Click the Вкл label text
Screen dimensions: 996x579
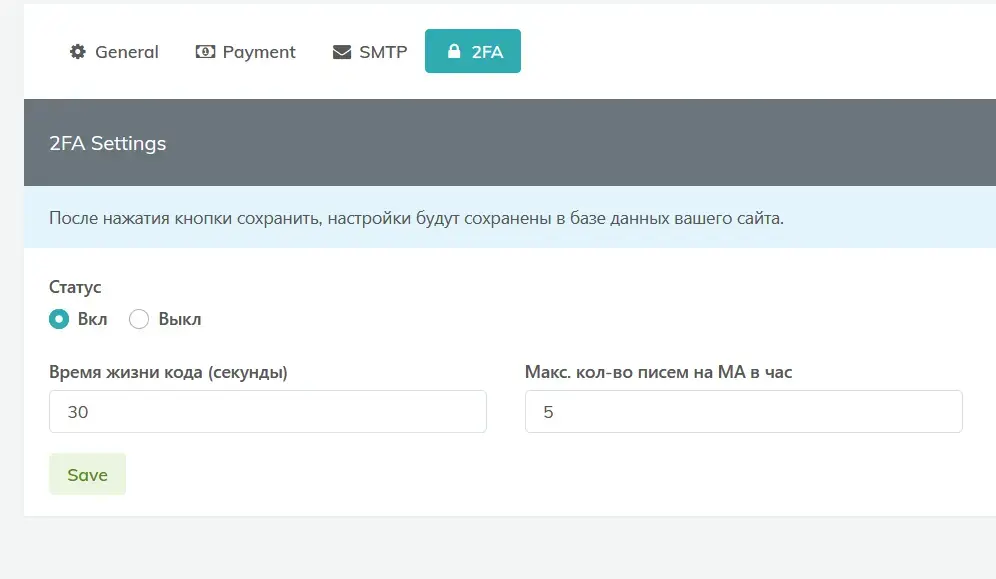93,319
